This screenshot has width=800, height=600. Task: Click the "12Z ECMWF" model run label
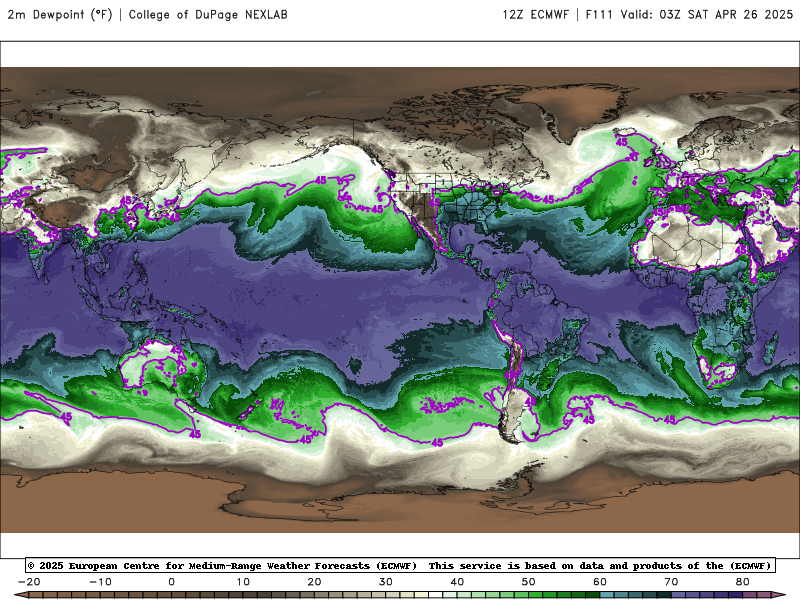(x=536, y=15)
